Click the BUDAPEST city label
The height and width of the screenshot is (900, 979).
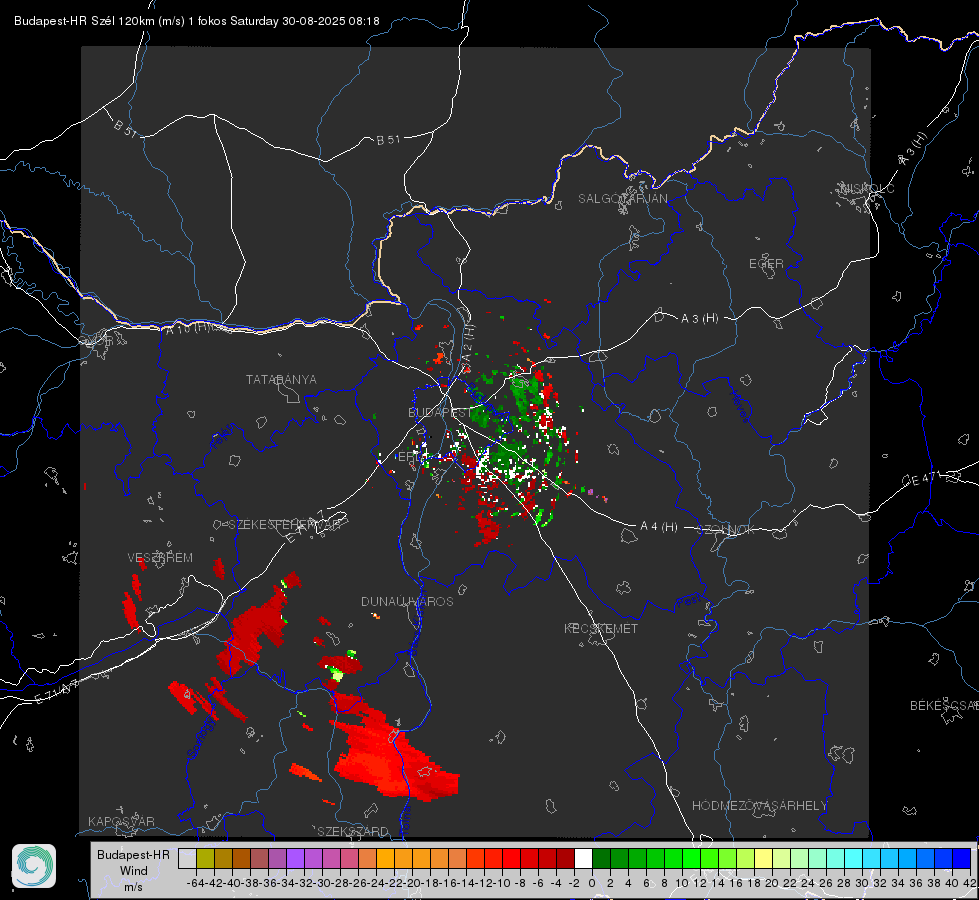point(440,412)
